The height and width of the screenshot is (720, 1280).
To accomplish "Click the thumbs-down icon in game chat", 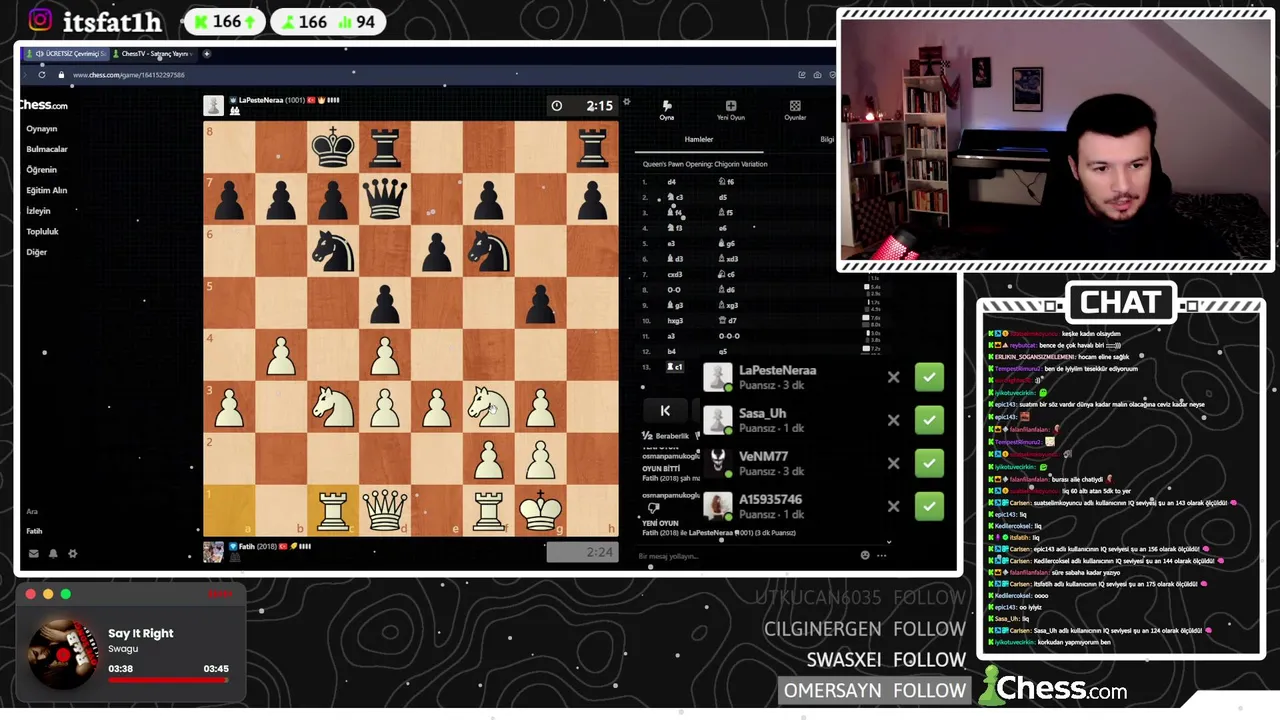I will [x=654, y=508].
